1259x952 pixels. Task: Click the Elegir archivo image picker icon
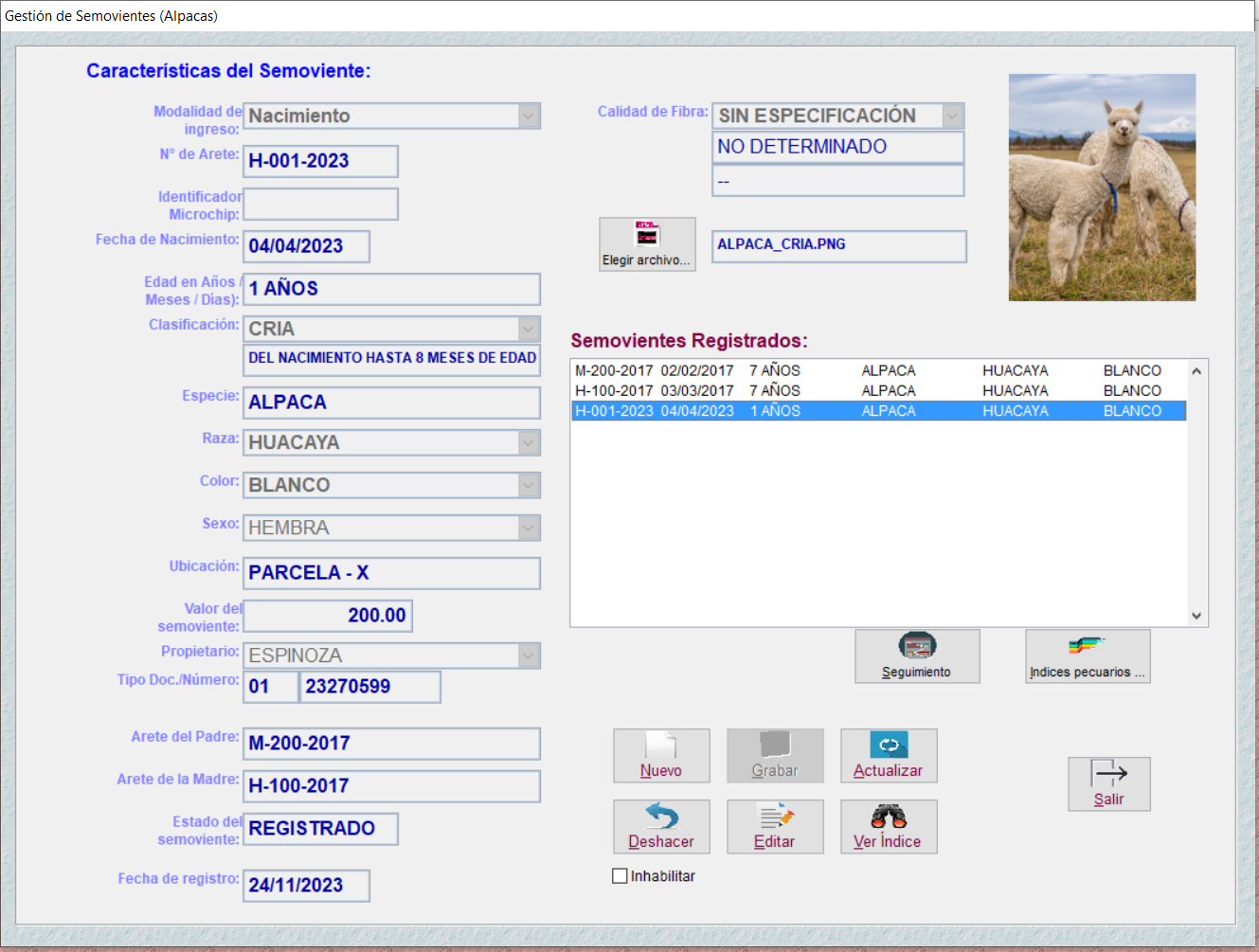click(647, 234)
